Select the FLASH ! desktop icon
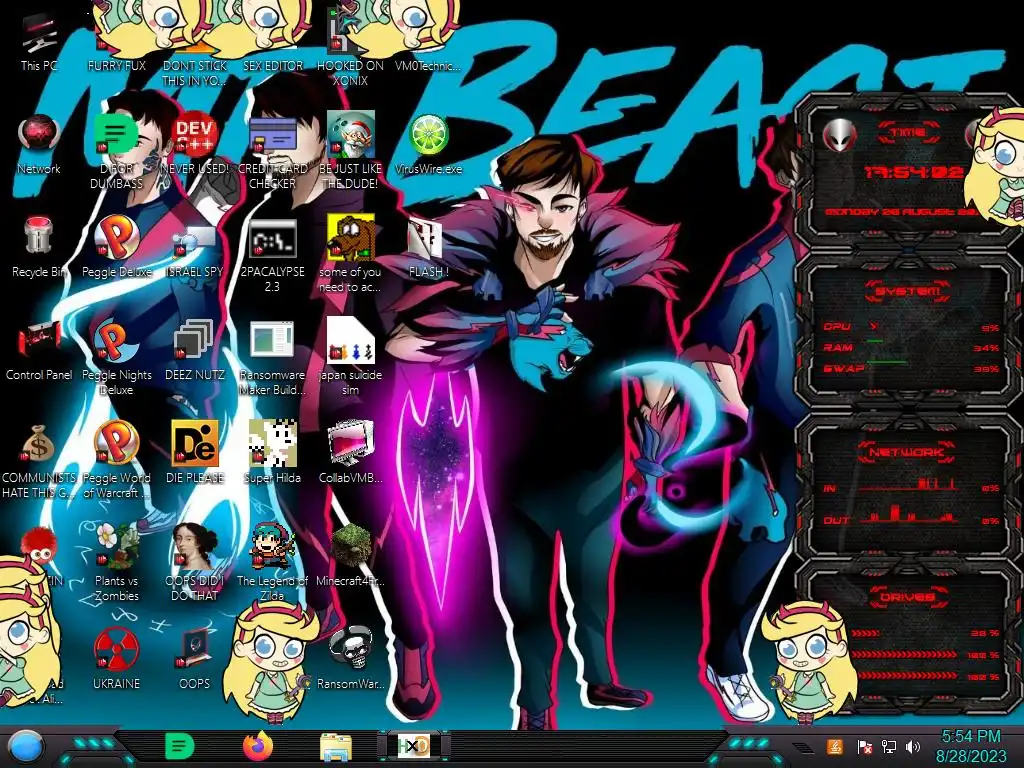This screenshot has height=768, width=1024. (428, 248)
